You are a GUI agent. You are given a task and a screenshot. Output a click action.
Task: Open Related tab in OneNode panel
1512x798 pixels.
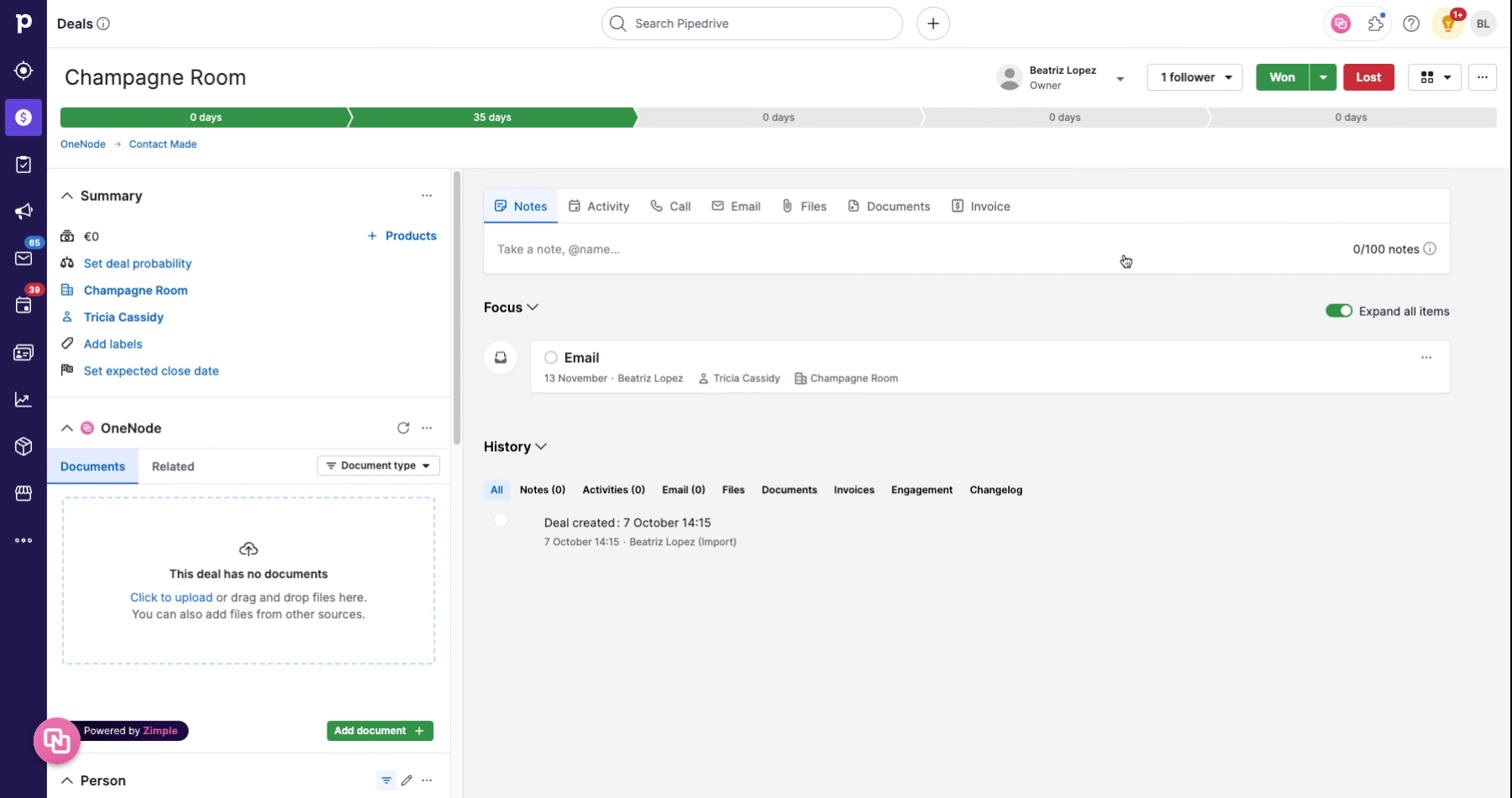click(173, 466)
